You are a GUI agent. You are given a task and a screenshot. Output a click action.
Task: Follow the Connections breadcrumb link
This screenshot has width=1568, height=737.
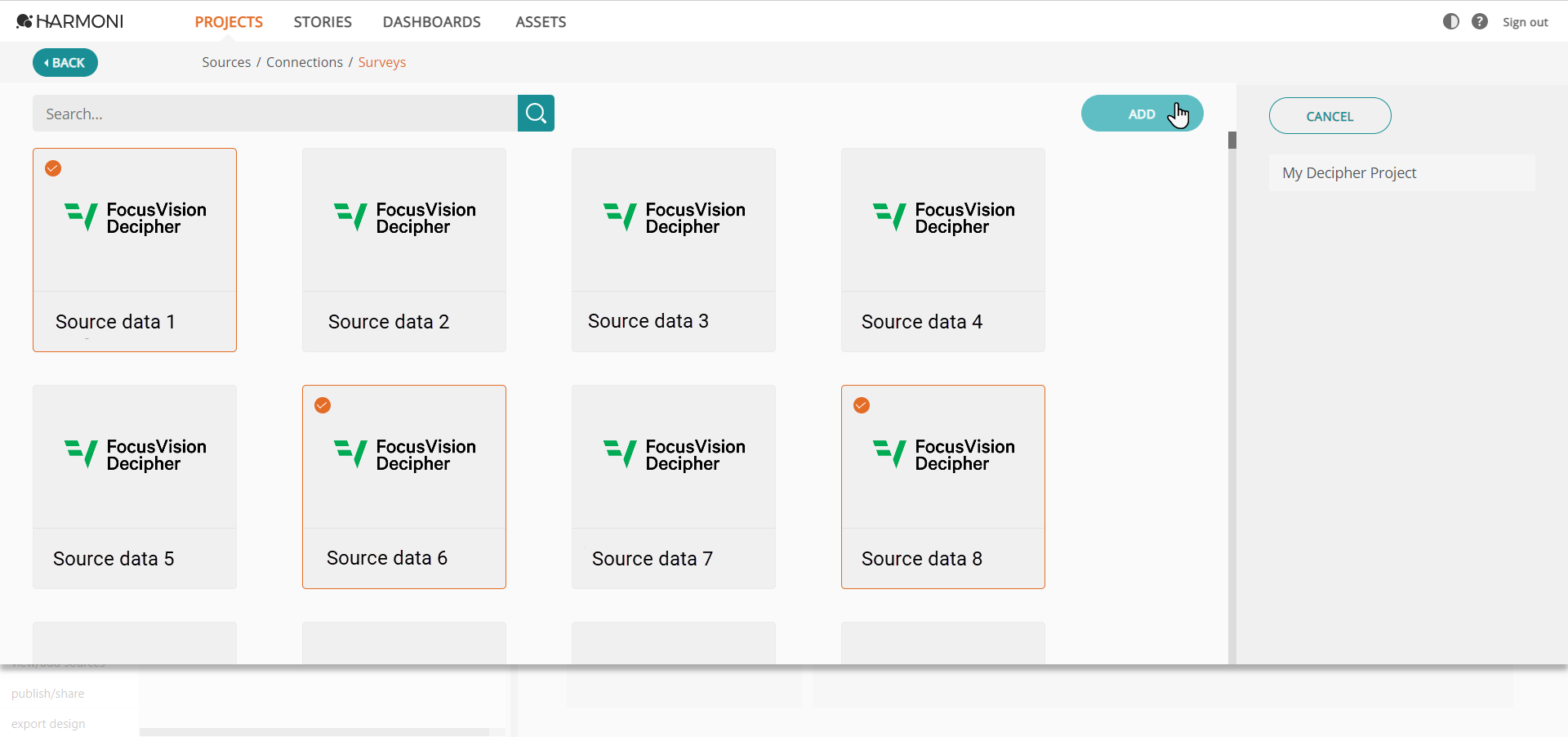pos(305,62)
